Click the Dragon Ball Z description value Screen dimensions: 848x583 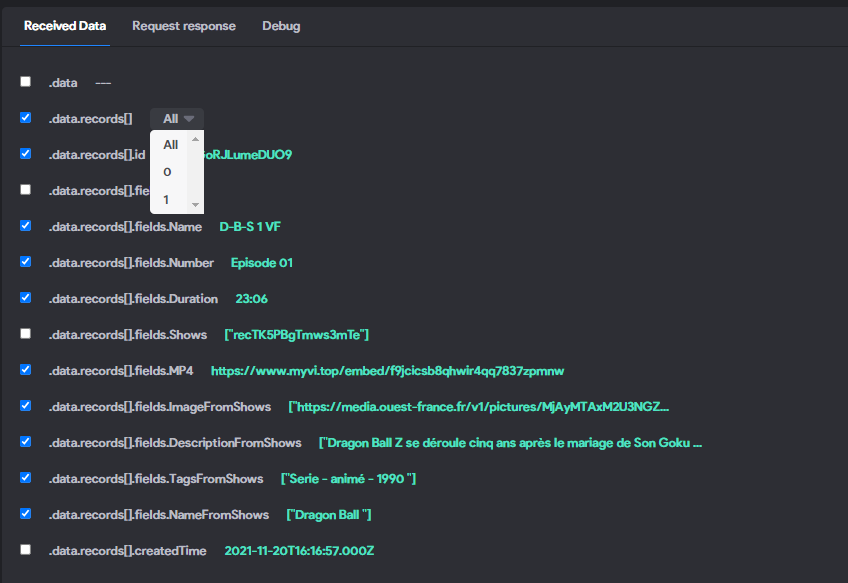click(x=510, y=443)
